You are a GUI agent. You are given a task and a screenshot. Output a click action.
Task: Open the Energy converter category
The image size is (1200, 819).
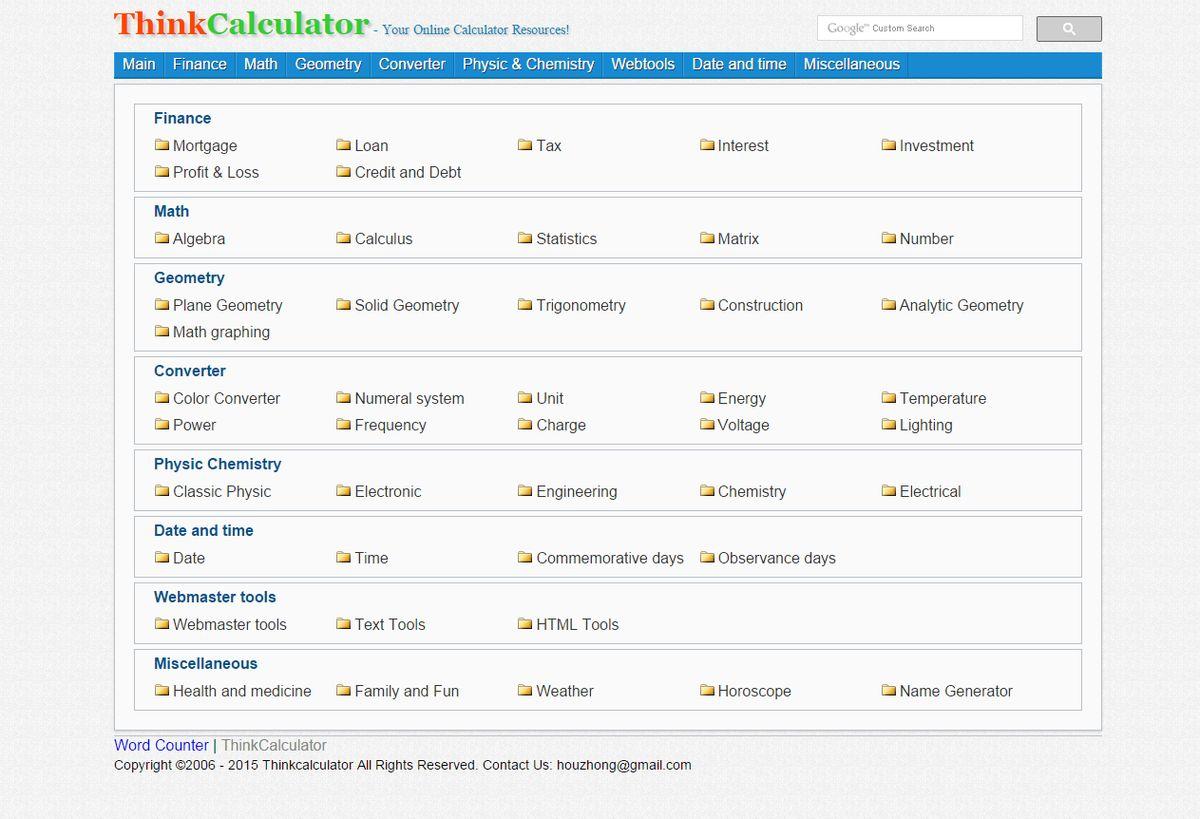742,398
